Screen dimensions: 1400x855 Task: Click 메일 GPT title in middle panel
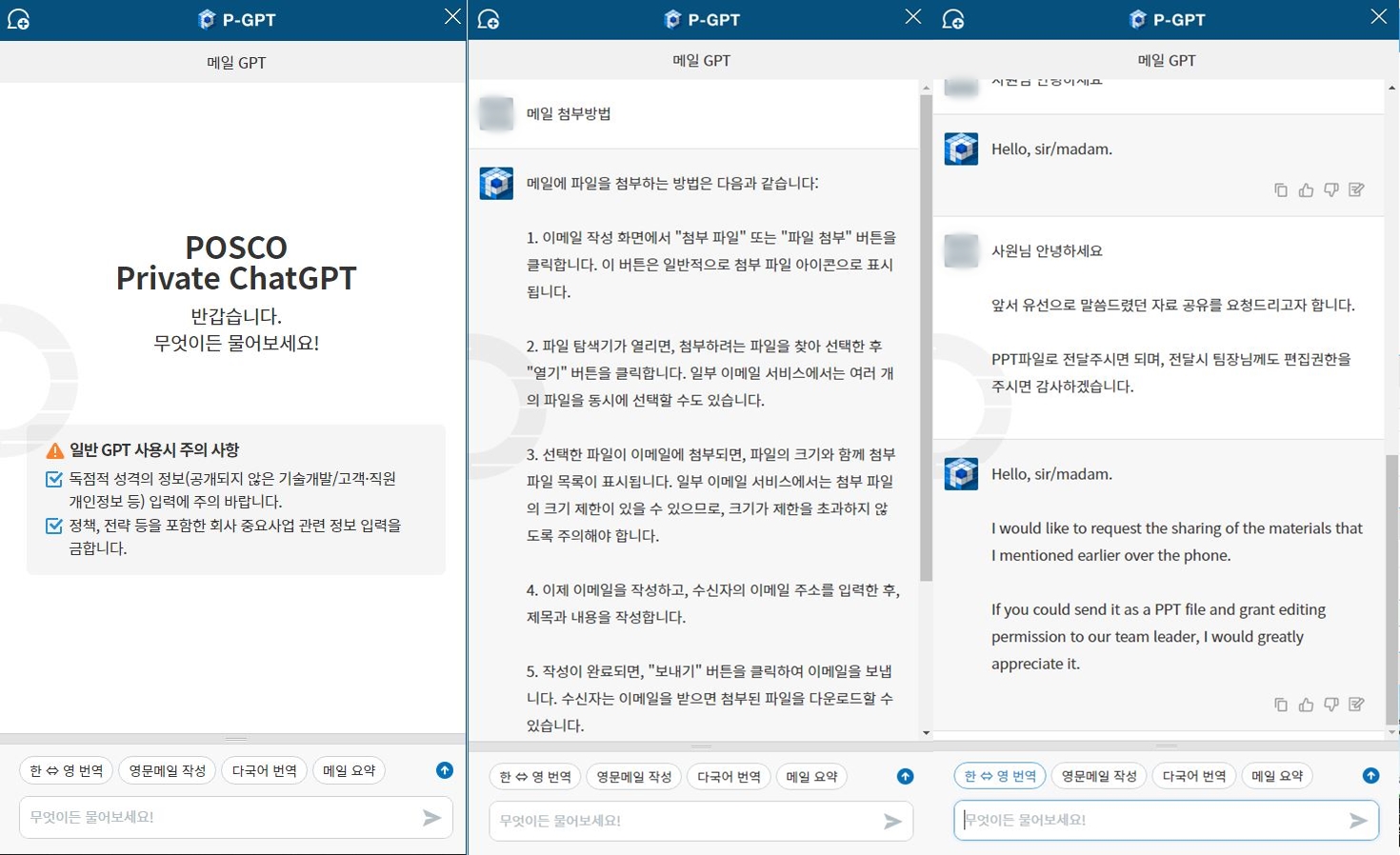702,60
